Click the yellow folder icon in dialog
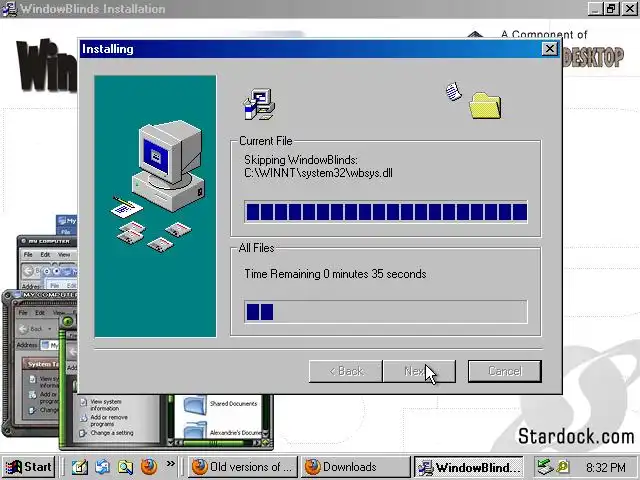640x480 pixels. pyautogui.click(x=485, y=106)
